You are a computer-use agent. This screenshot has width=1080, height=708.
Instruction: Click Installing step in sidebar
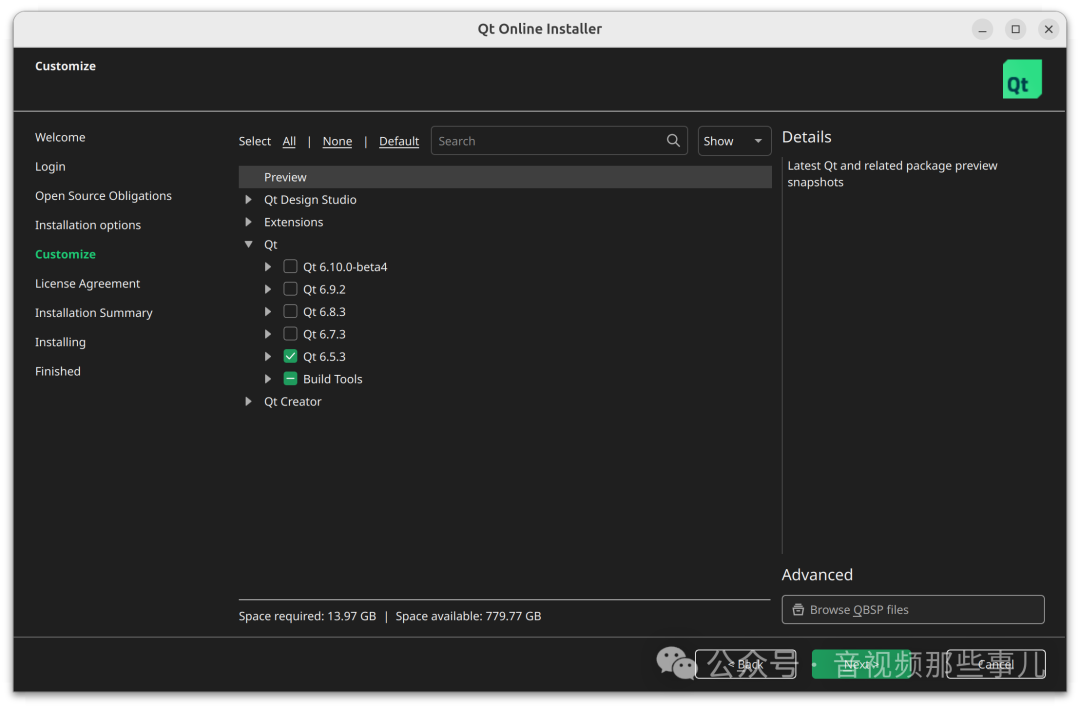pos(61,342)
